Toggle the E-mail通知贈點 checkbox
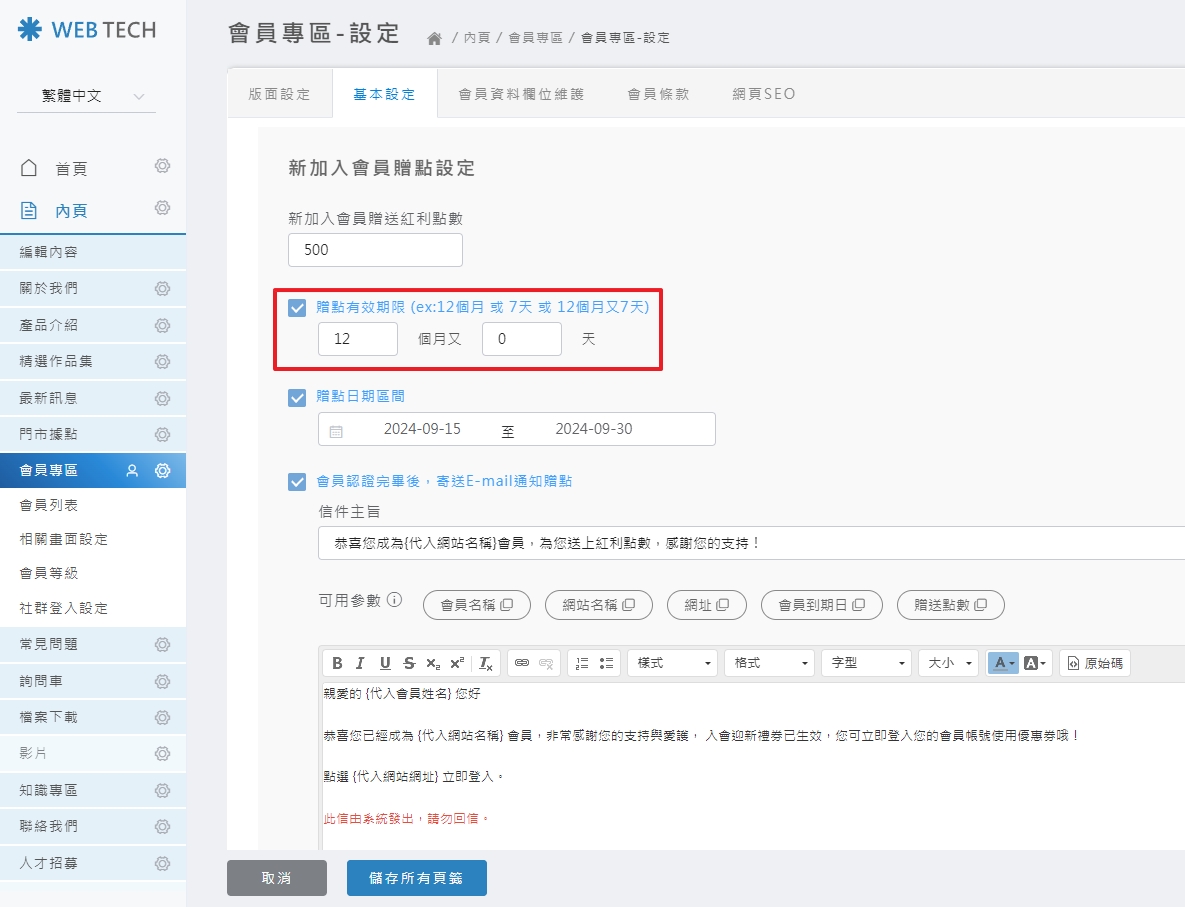The height and width of the screenshot is (907, 1185). click(297, 481)
